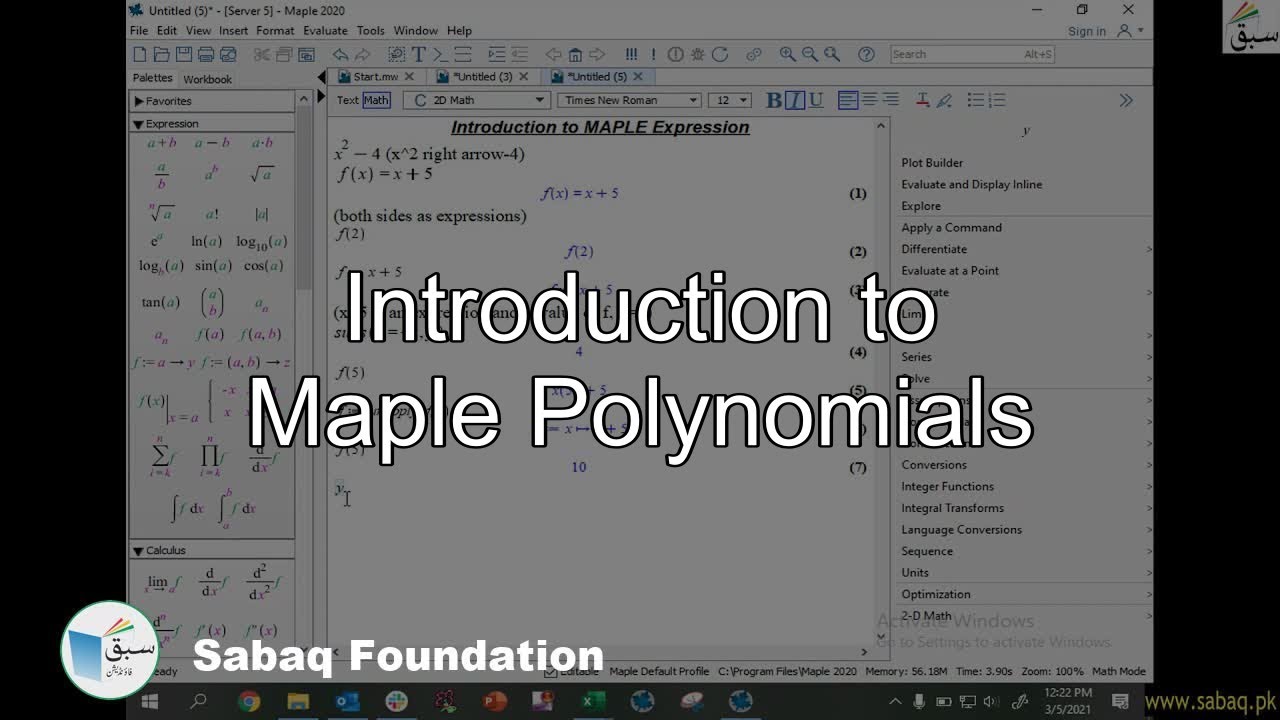The image size is (1280, 720).
Task: Cut selection with the scissors icon
Action: click(x=262, y=54)
